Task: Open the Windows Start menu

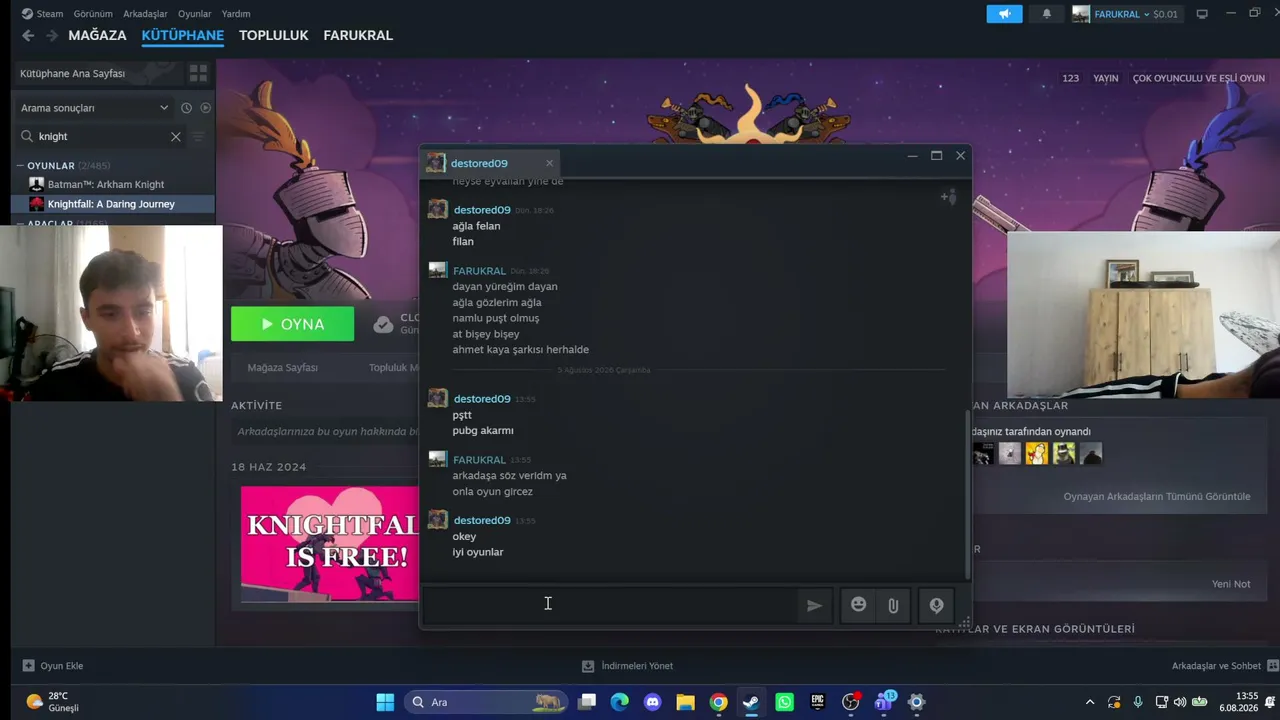Action: pyautogui.click(x=385, y=702)
